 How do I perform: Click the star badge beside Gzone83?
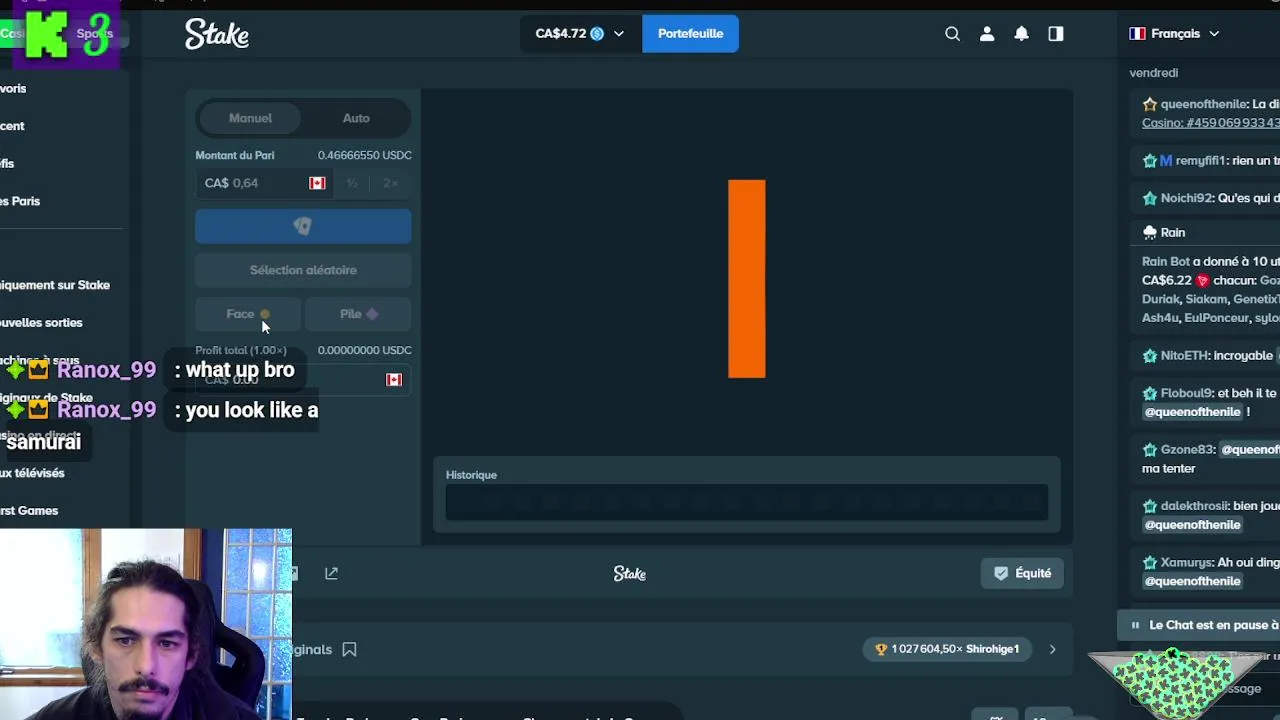click(1150, 449)
